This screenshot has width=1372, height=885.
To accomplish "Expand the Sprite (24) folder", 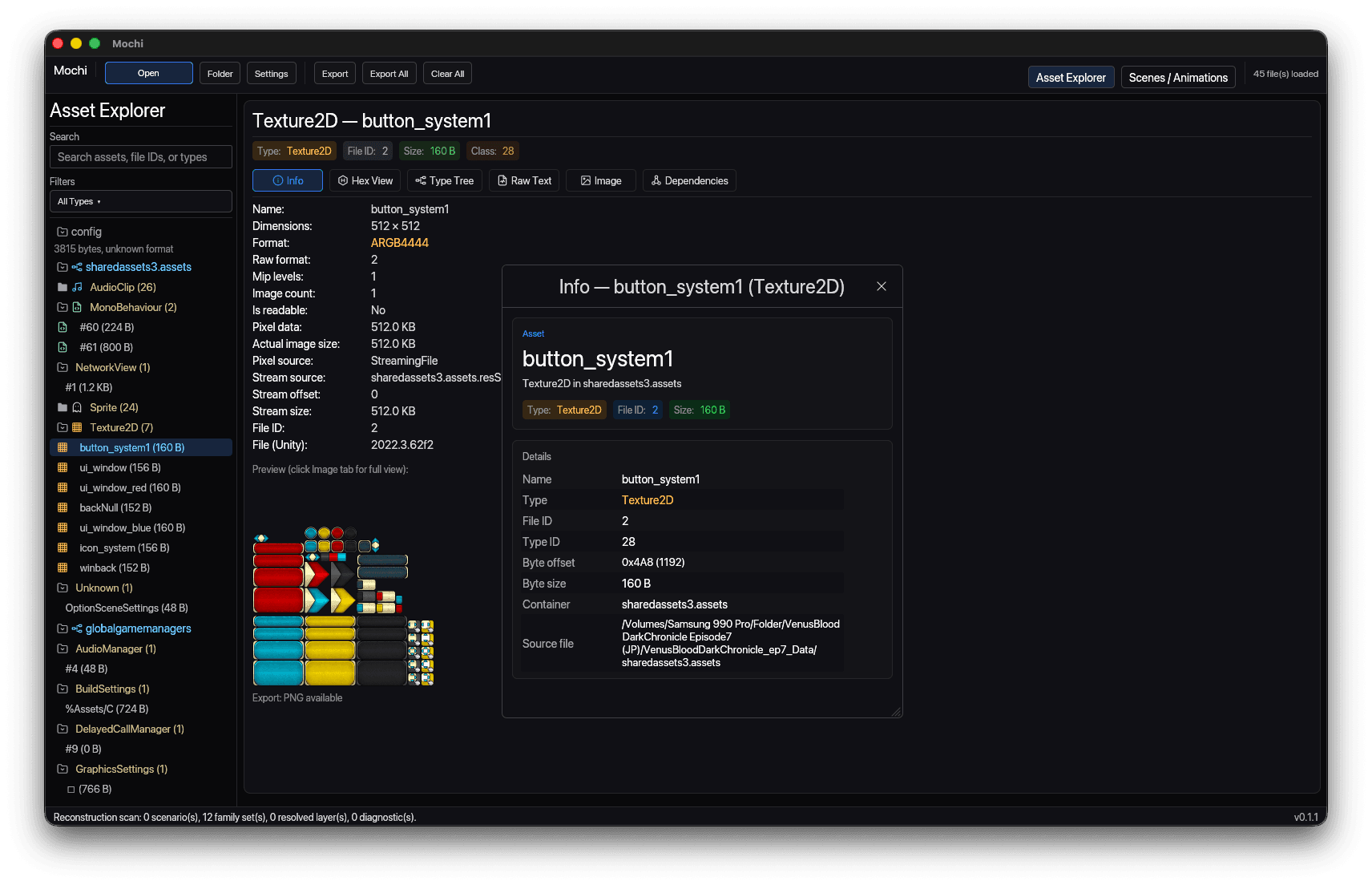I will click(63, 407).
